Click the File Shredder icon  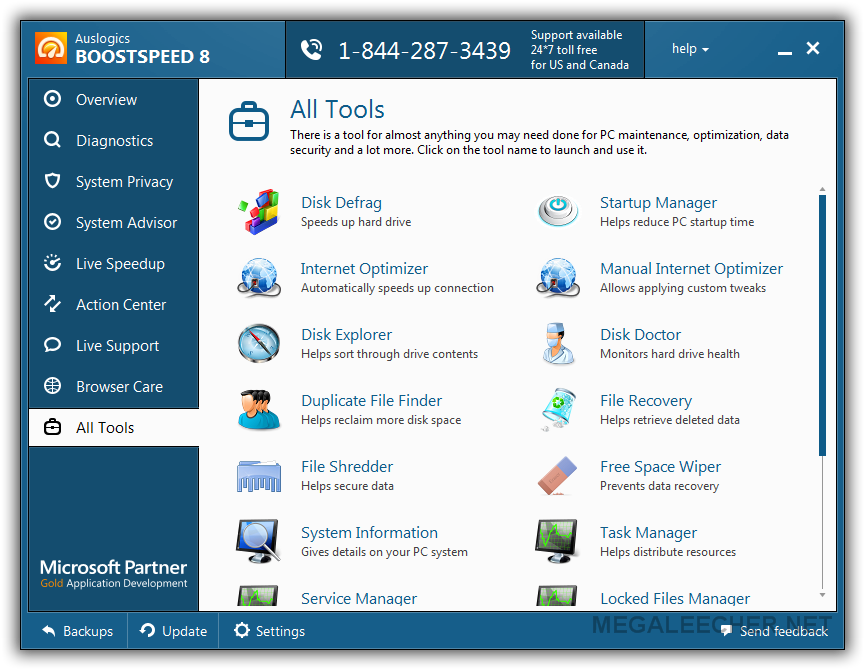259,475
